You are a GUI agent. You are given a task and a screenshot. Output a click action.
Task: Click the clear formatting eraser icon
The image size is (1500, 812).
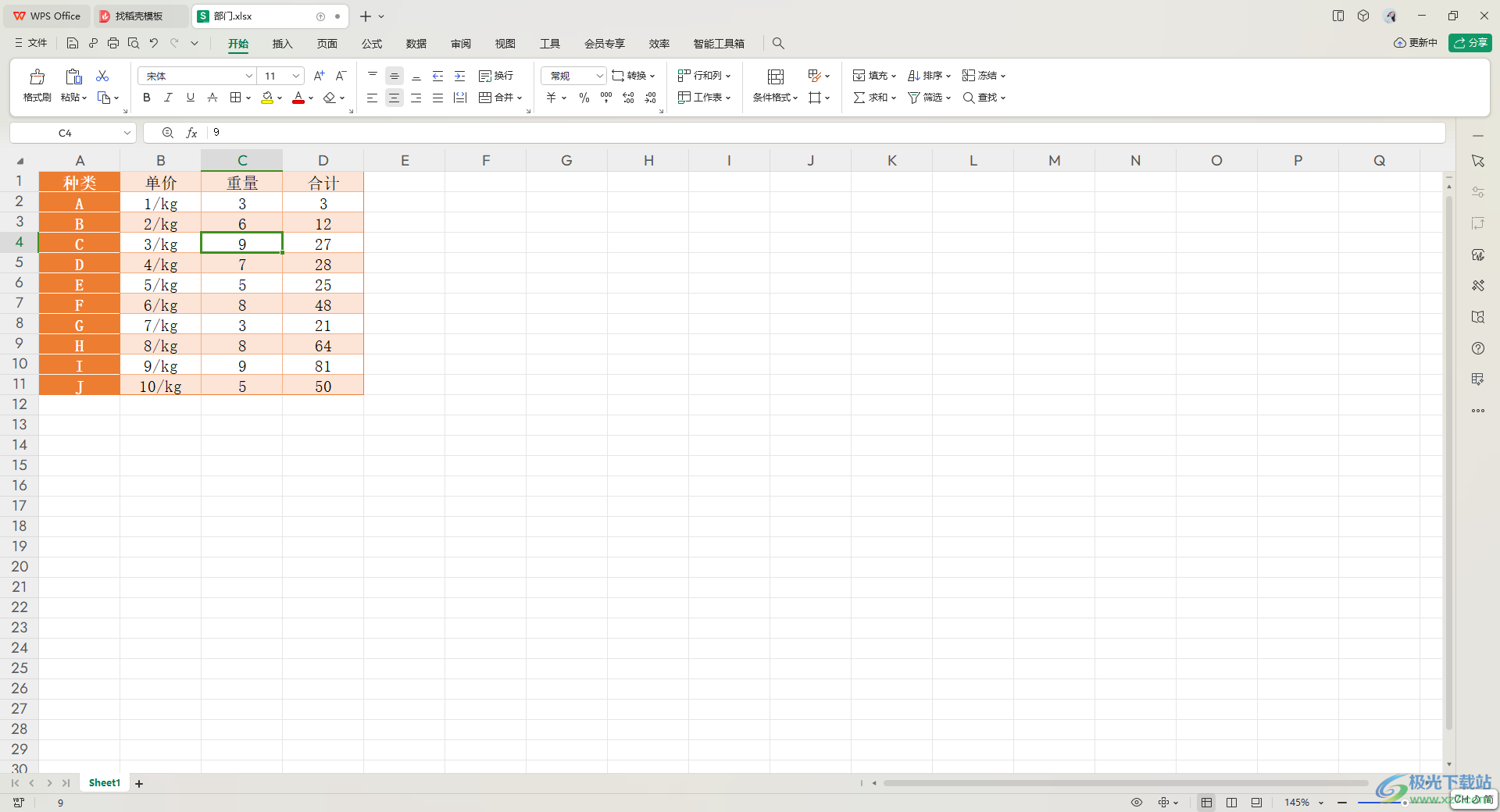pyautogui.click(x=330, y=98)
